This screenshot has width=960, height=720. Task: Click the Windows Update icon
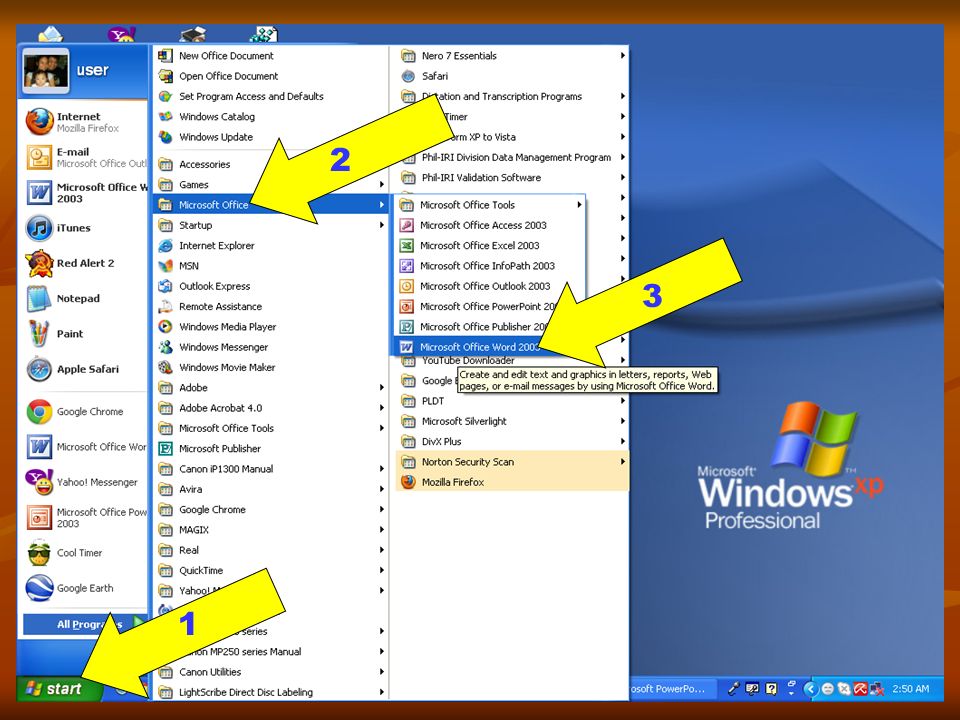coord(165,137)
